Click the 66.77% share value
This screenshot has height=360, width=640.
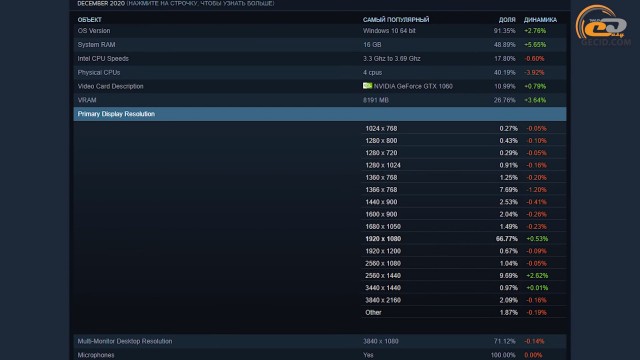507,239
